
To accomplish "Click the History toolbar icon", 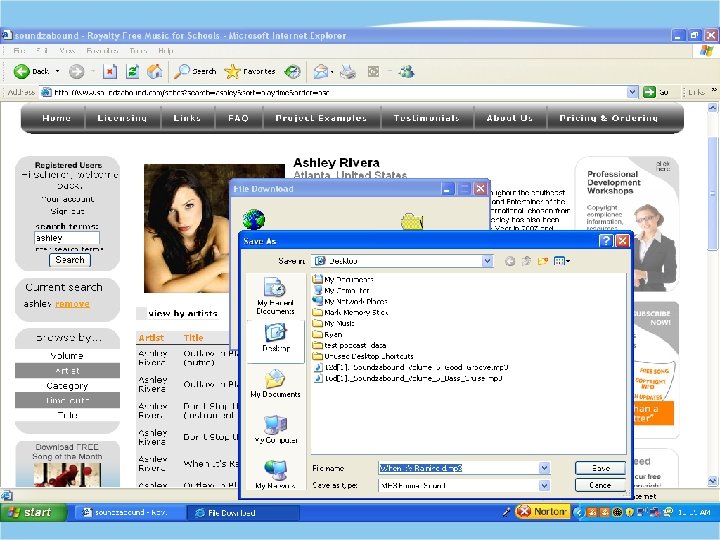I will click(292, 71).
